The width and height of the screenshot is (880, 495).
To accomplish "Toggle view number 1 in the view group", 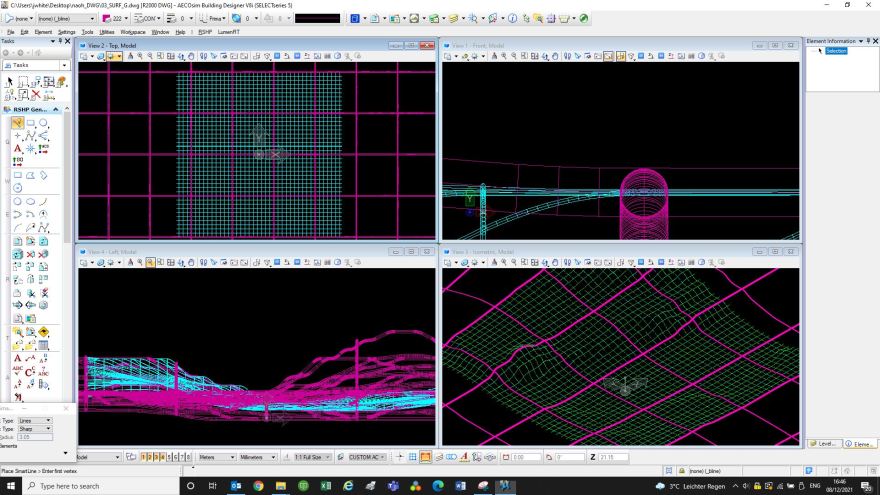I will [x=143, y=457].
